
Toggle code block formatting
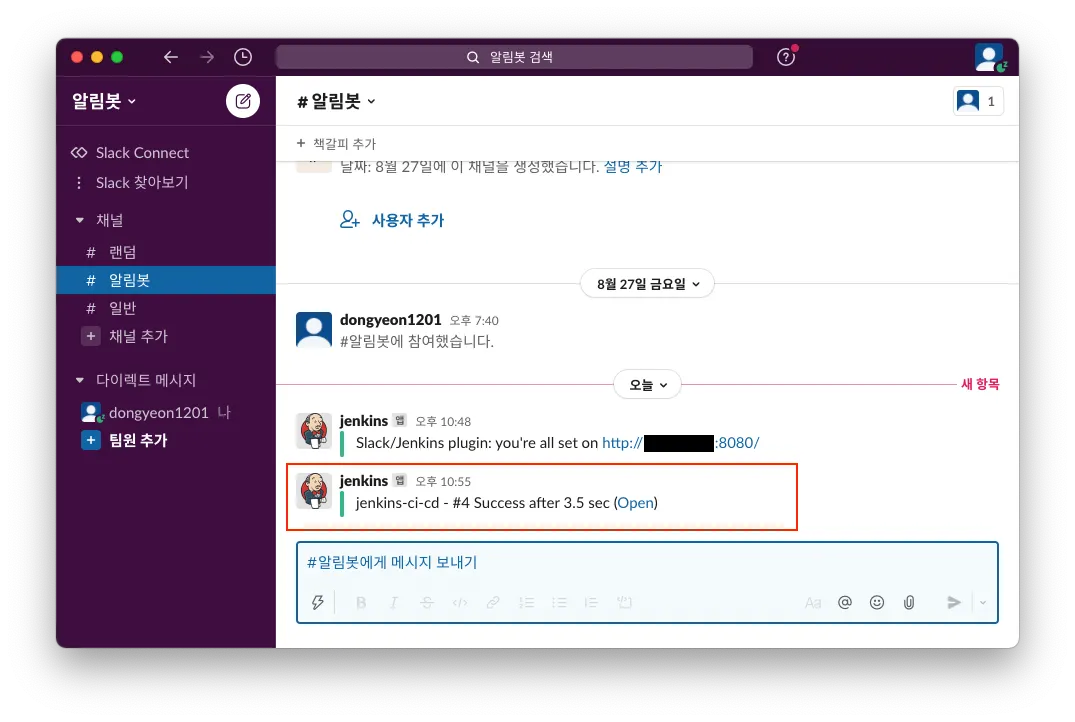pyautogui.click(x=624, y=603)
